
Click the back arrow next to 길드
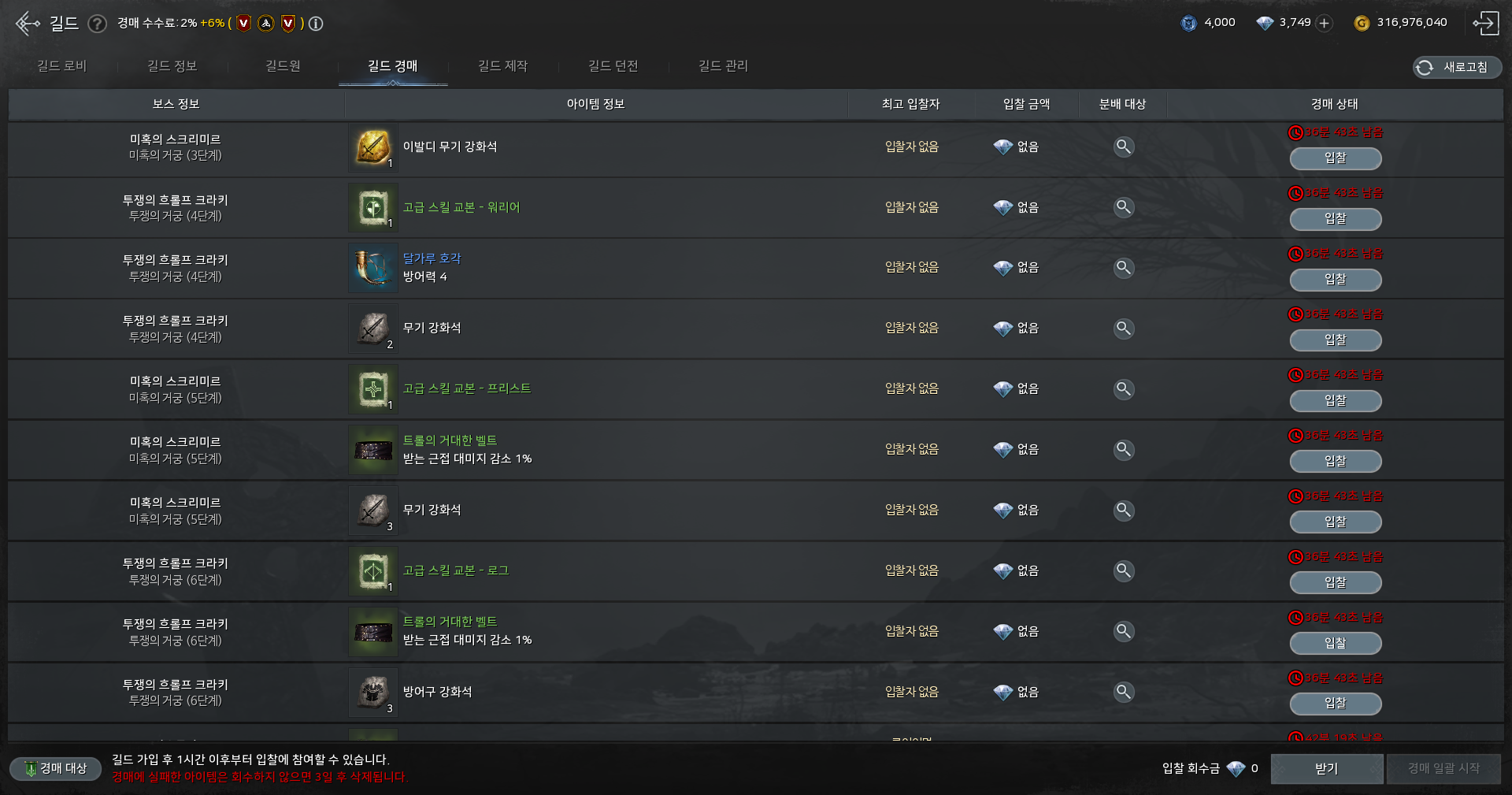coord(28,24)
